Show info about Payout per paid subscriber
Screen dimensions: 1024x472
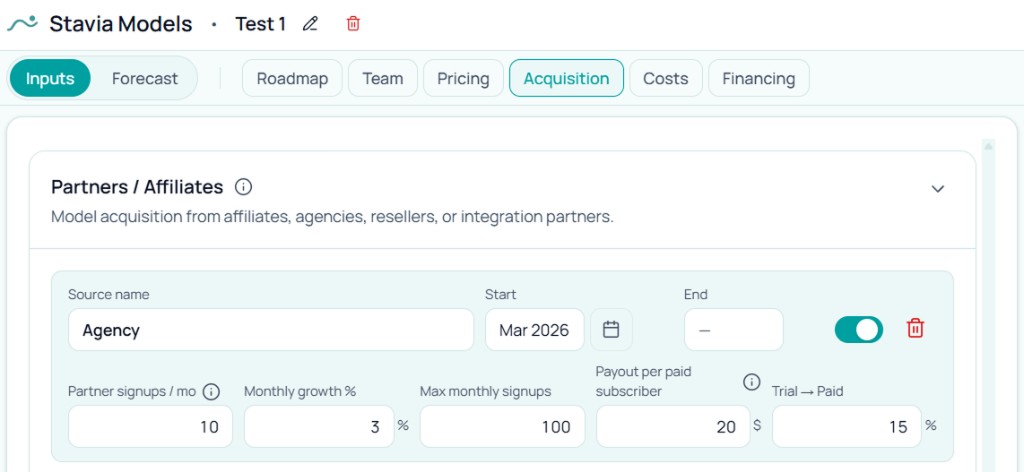pos(752,382)
